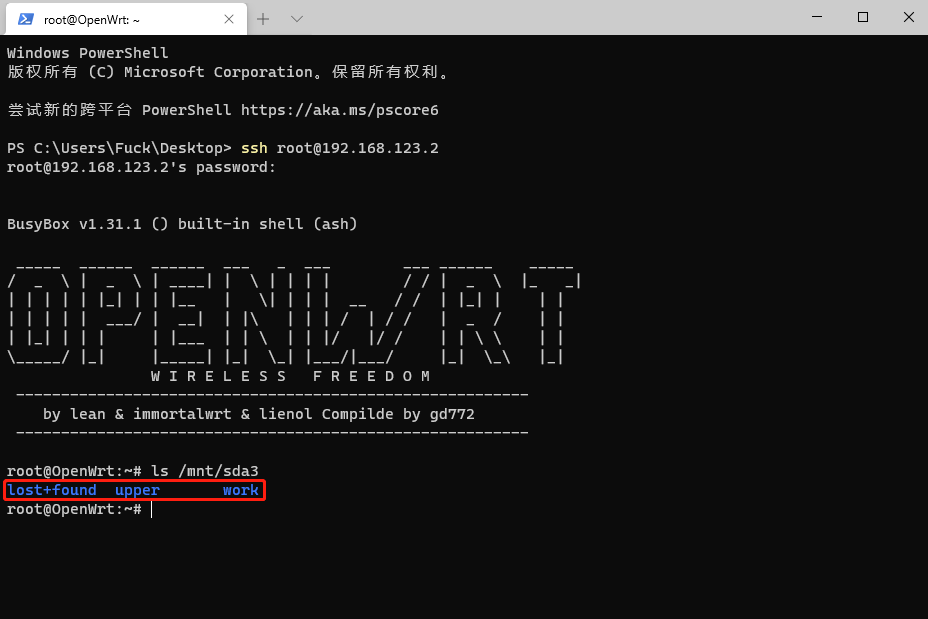Image resolution: width=928 pixels, height=619 pixels.
Task: Click the WIRELESS FREEDOM tagline text
Action: [290, 376]
